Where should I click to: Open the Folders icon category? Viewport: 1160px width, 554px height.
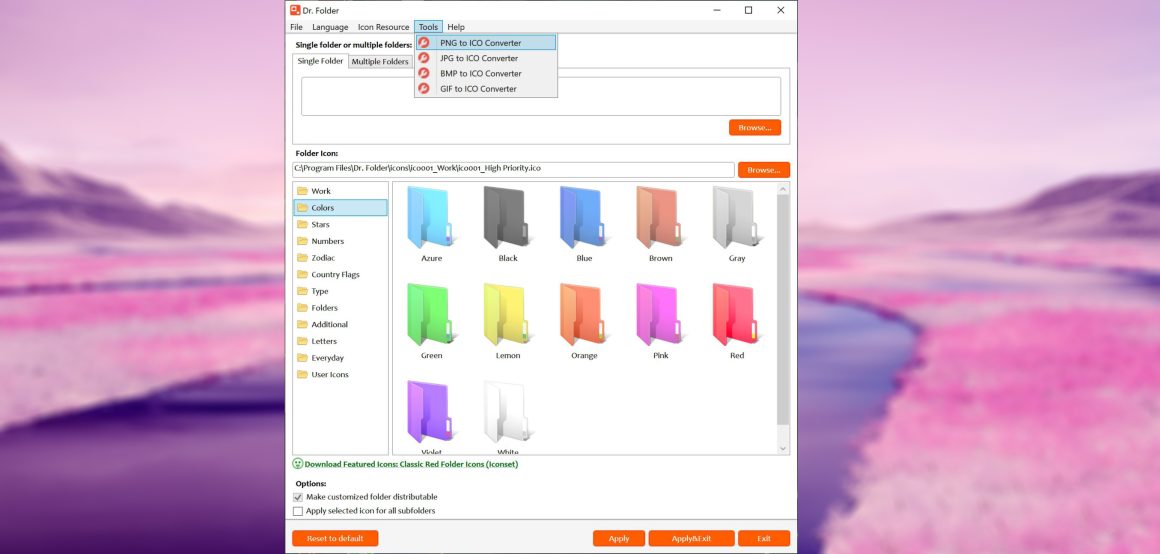(x=340, y=308)
